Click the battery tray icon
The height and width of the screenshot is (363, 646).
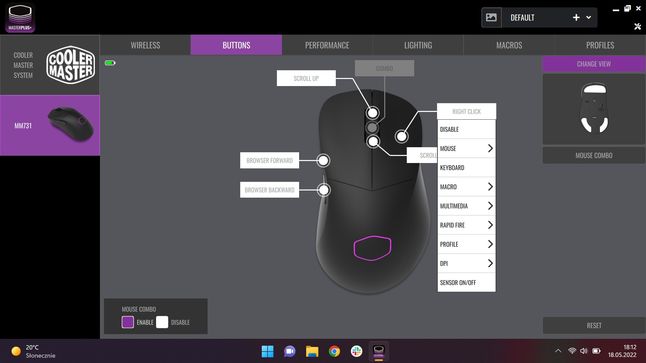pyautogui.click(x=596, y=351)
